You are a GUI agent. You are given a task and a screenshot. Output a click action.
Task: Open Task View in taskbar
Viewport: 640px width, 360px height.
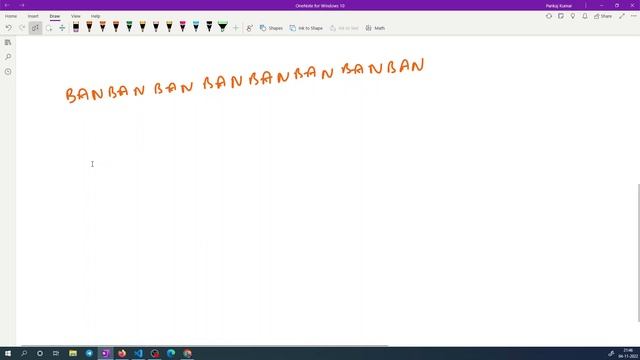[x=56, y=353]
